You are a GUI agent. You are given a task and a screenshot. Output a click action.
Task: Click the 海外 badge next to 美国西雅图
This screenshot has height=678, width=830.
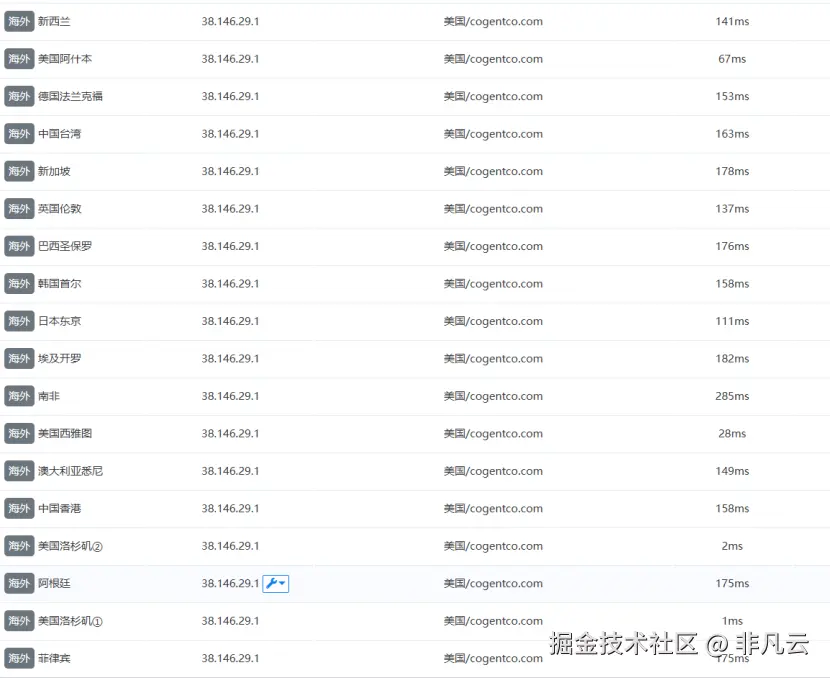(x=19, y=433)
